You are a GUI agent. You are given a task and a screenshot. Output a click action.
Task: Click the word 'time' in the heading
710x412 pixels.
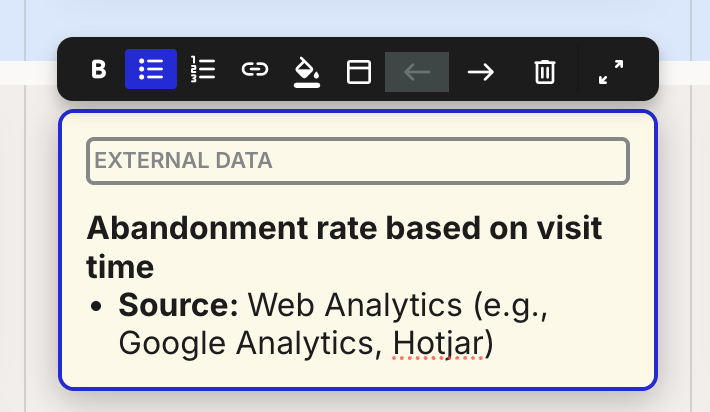(120, 266)
